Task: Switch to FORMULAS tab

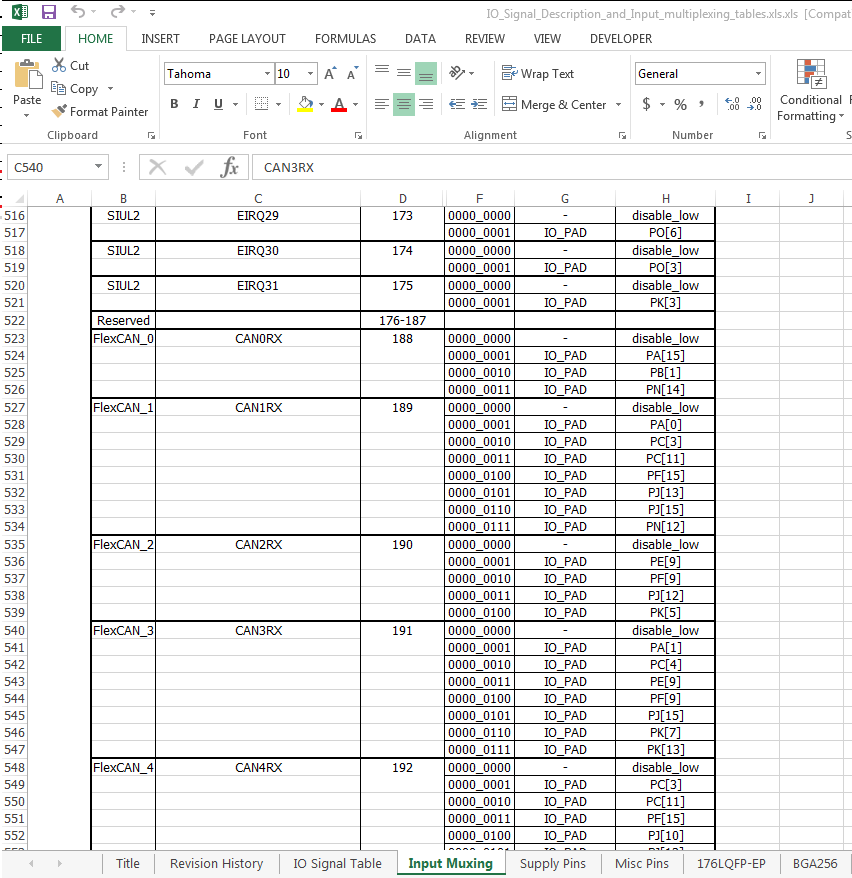Action: [x=345, y=39]
